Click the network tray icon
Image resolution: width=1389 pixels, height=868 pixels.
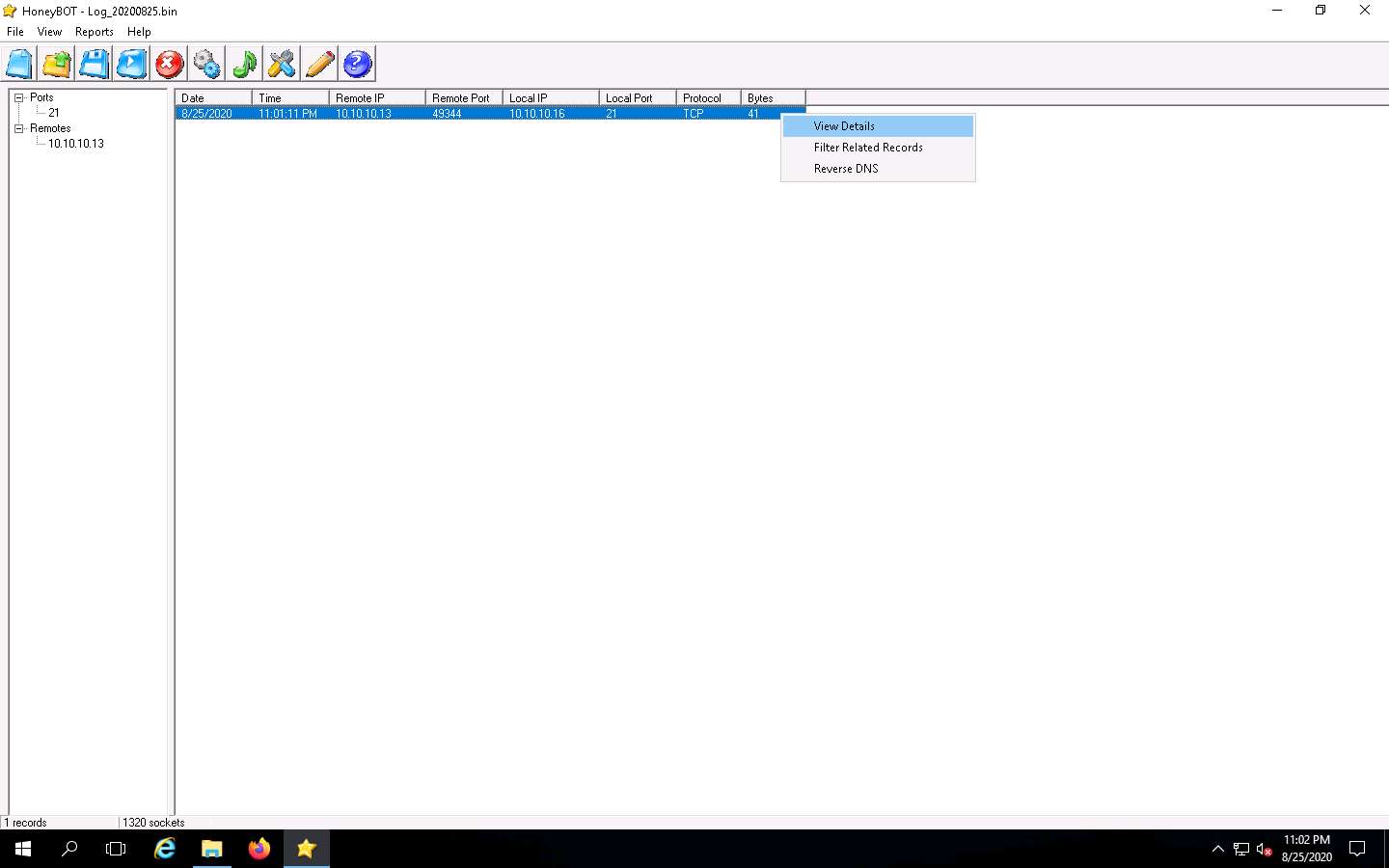tap(1241, 849)
